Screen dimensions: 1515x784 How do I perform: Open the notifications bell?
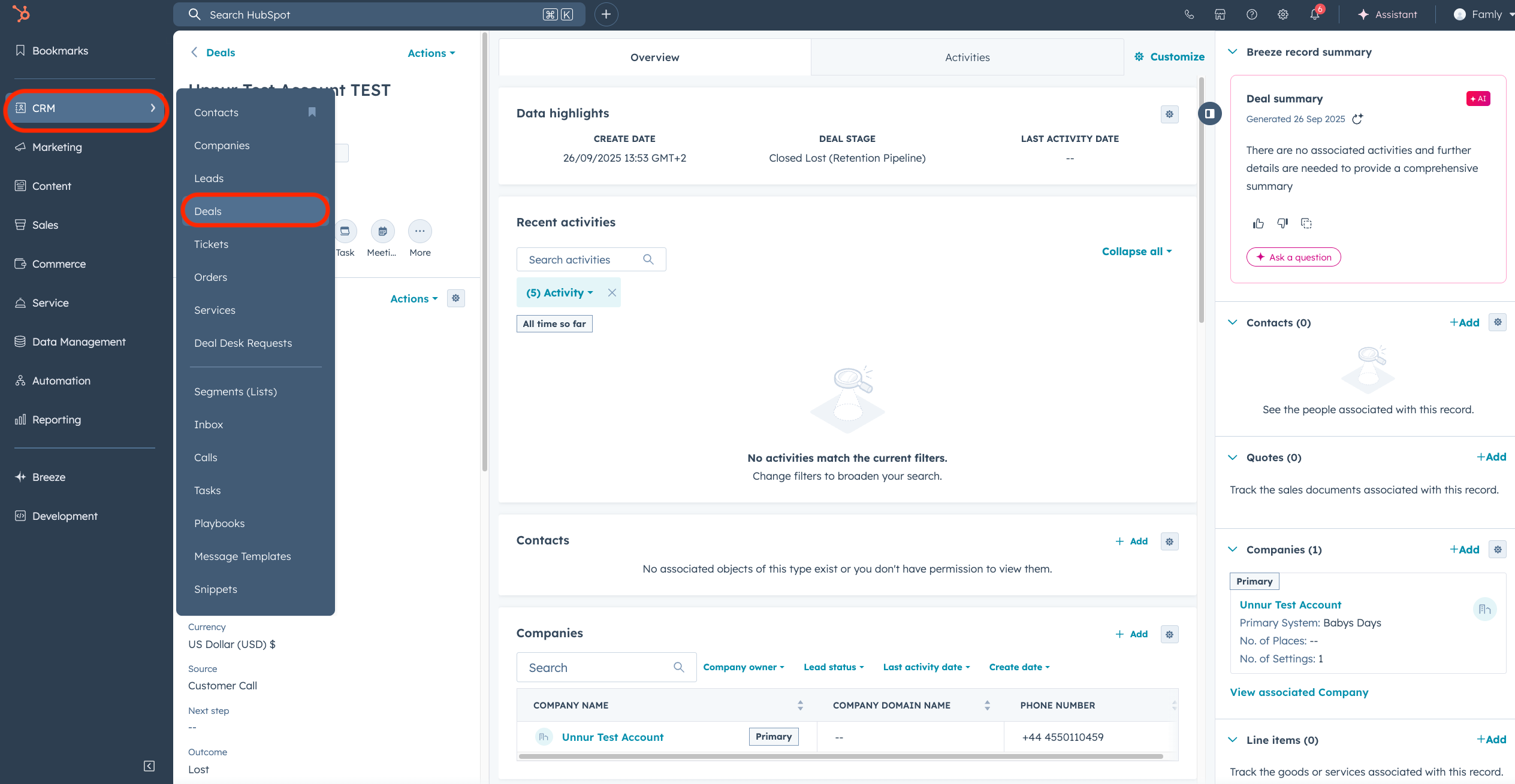[1314, 14]
